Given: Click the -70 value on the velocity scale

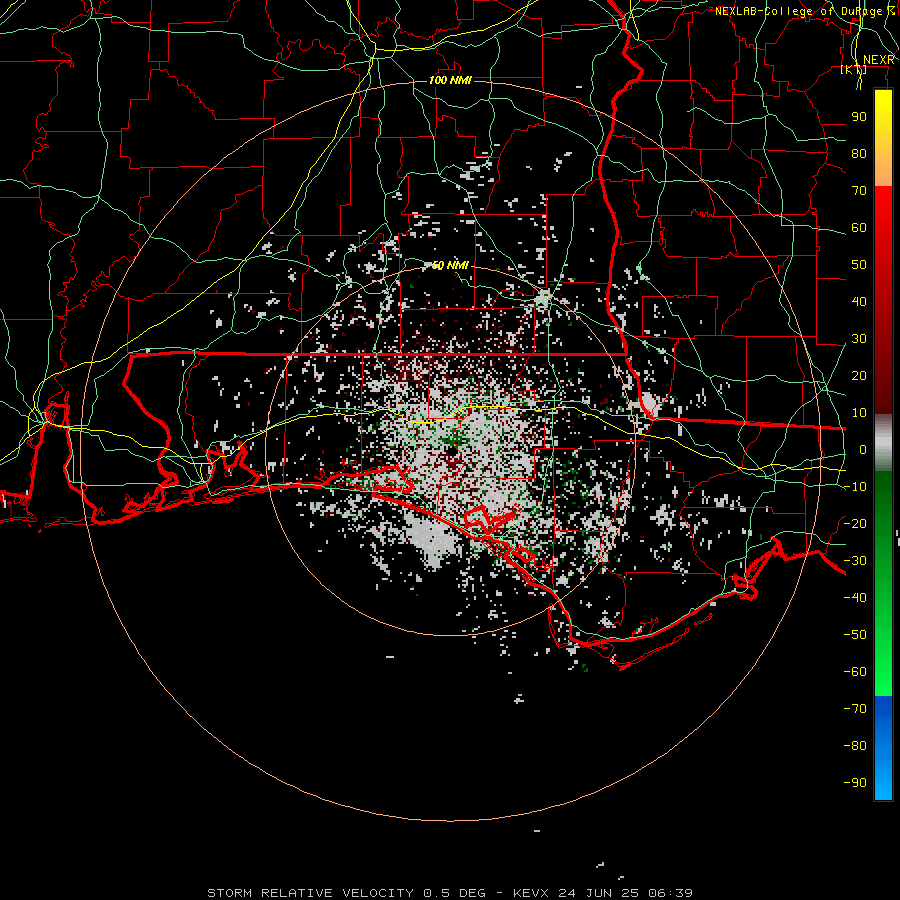Looking at the screenshot, I should 855,708.
